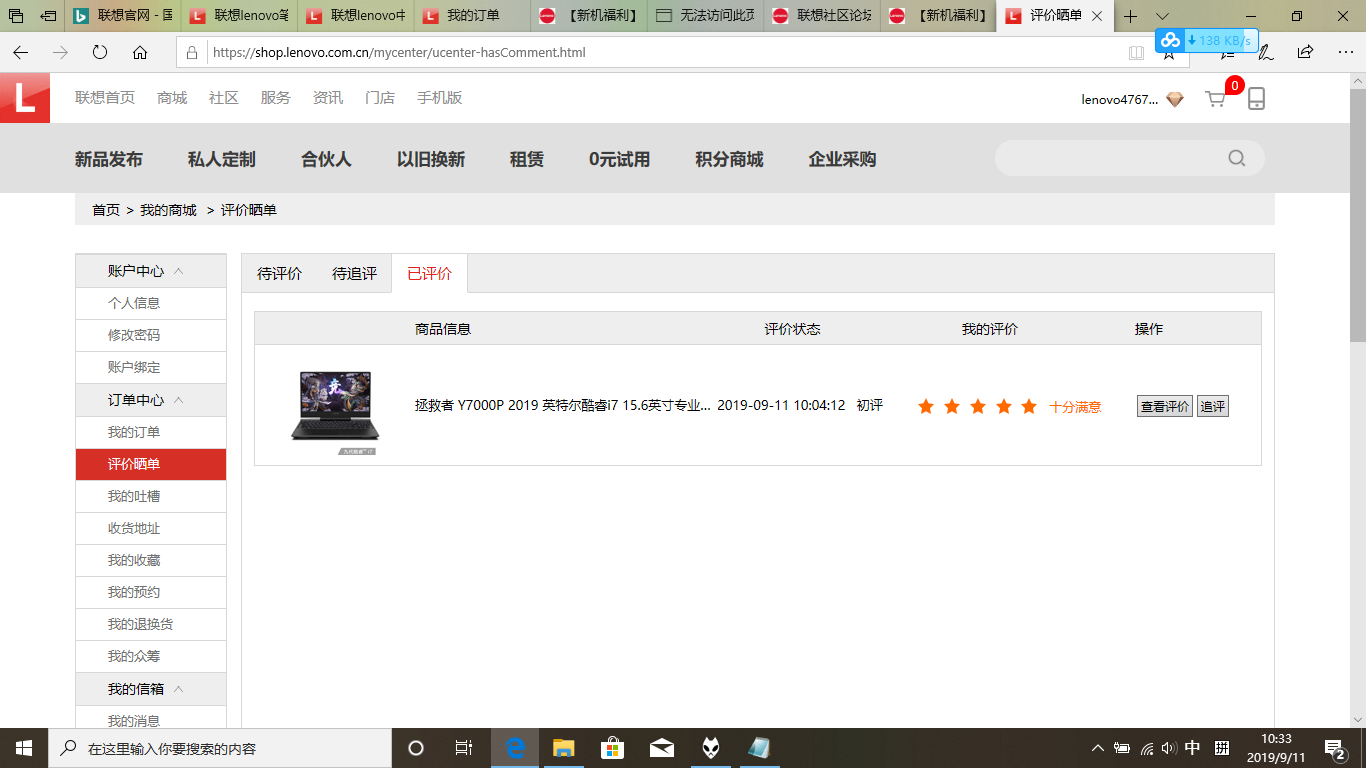Click the 拯救者 laptop product thumbnail
The height and width of the screenshot is (768, 1366).
point(335,412)
